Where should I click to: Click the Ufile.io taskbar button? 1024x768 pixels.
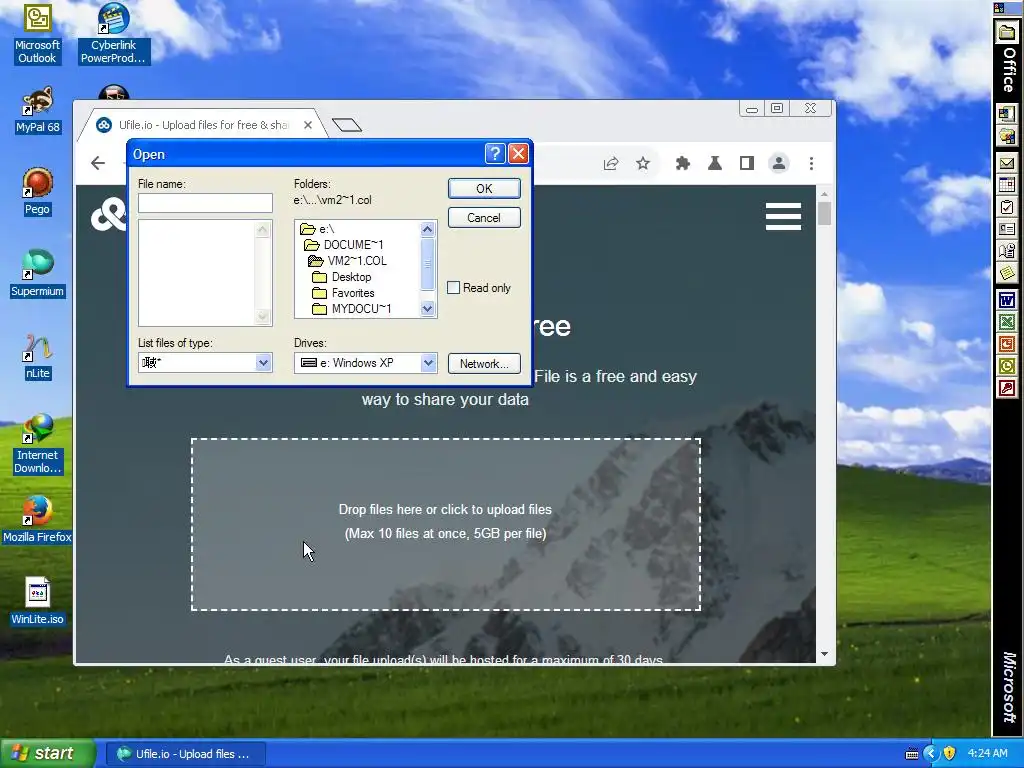[x=185, y=754]
